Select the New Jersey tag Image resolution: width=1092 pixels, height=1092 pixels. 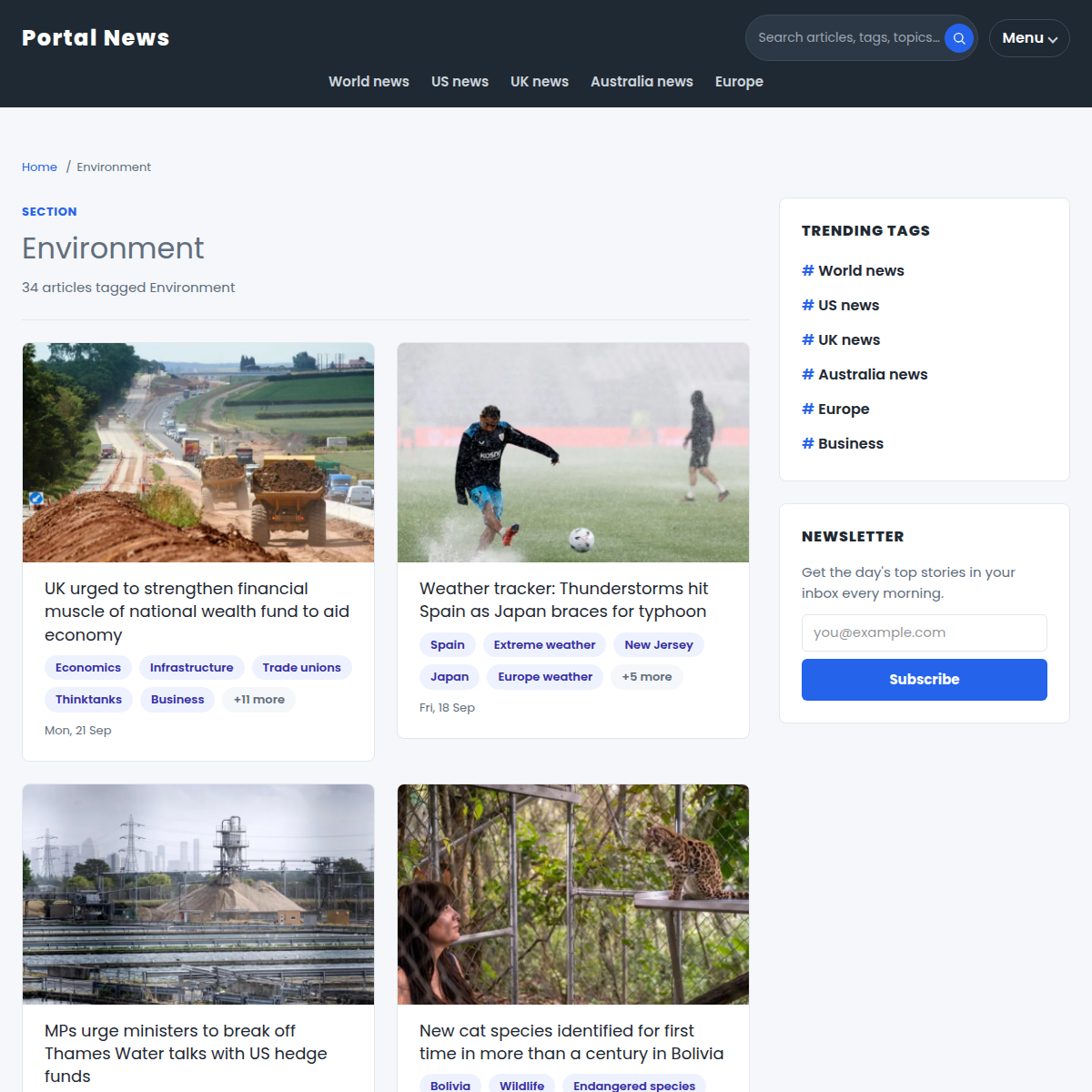click(x=659, y=645)
